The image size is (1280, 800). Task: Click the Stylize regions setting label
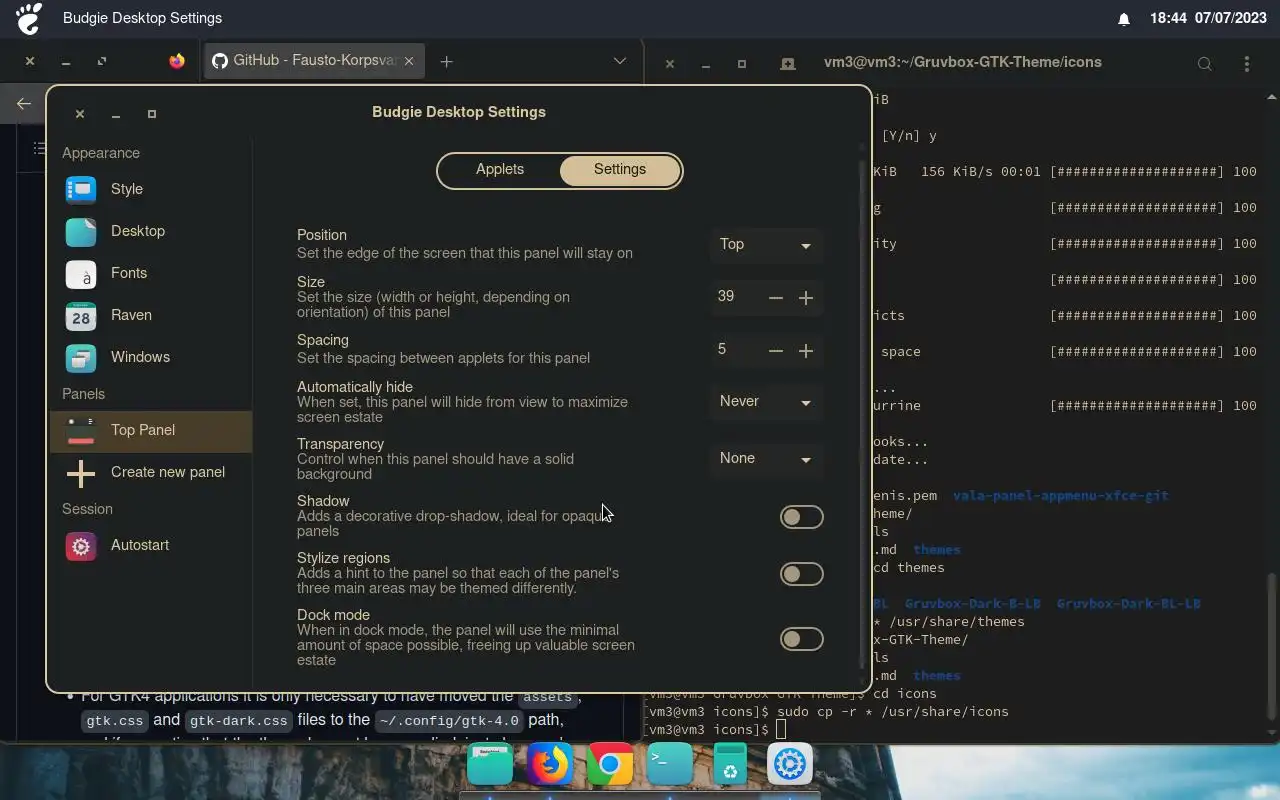pyautogui.click(x=343, y=558)
